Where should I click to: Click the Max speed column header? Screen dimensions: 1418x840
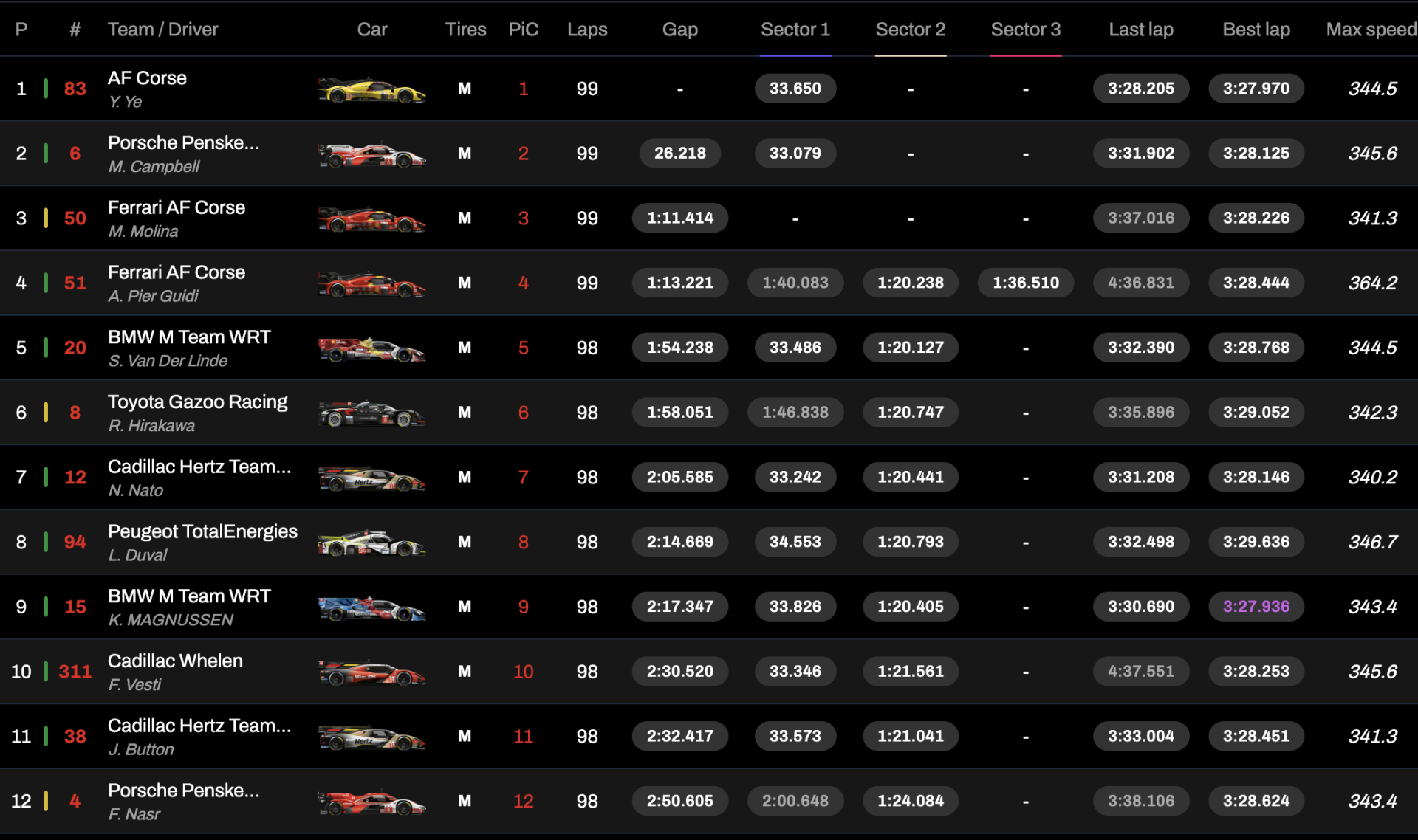click(1371, 30)
